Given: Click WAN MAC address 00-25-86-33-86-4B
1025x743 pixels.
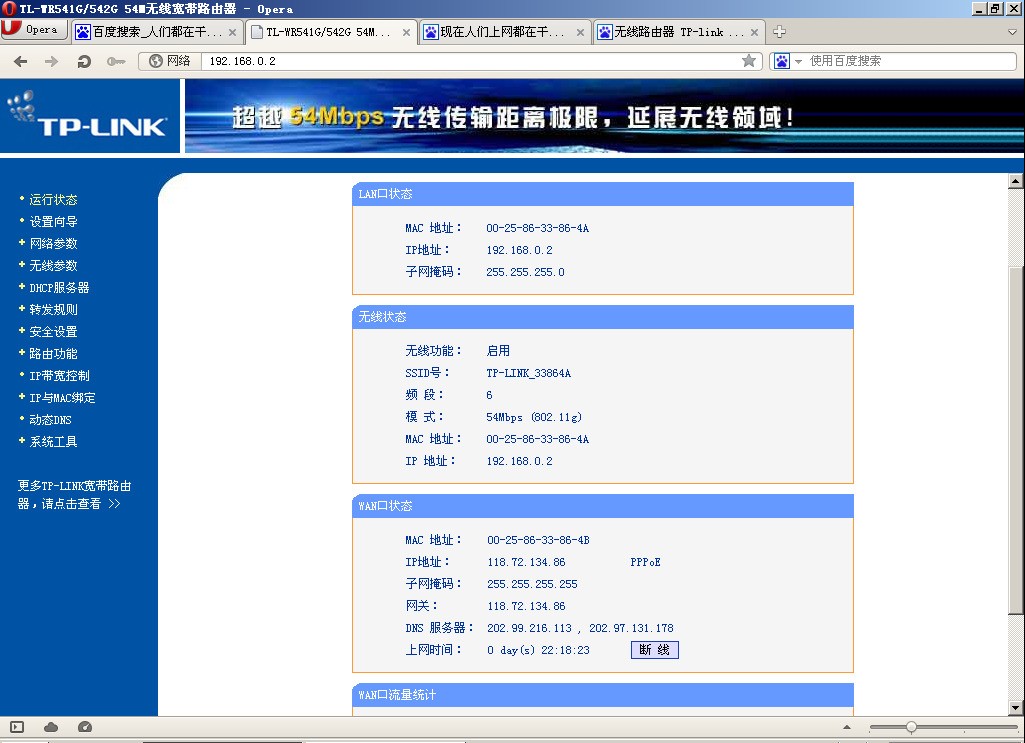Looking at the screenshot, I should [538, 540].
